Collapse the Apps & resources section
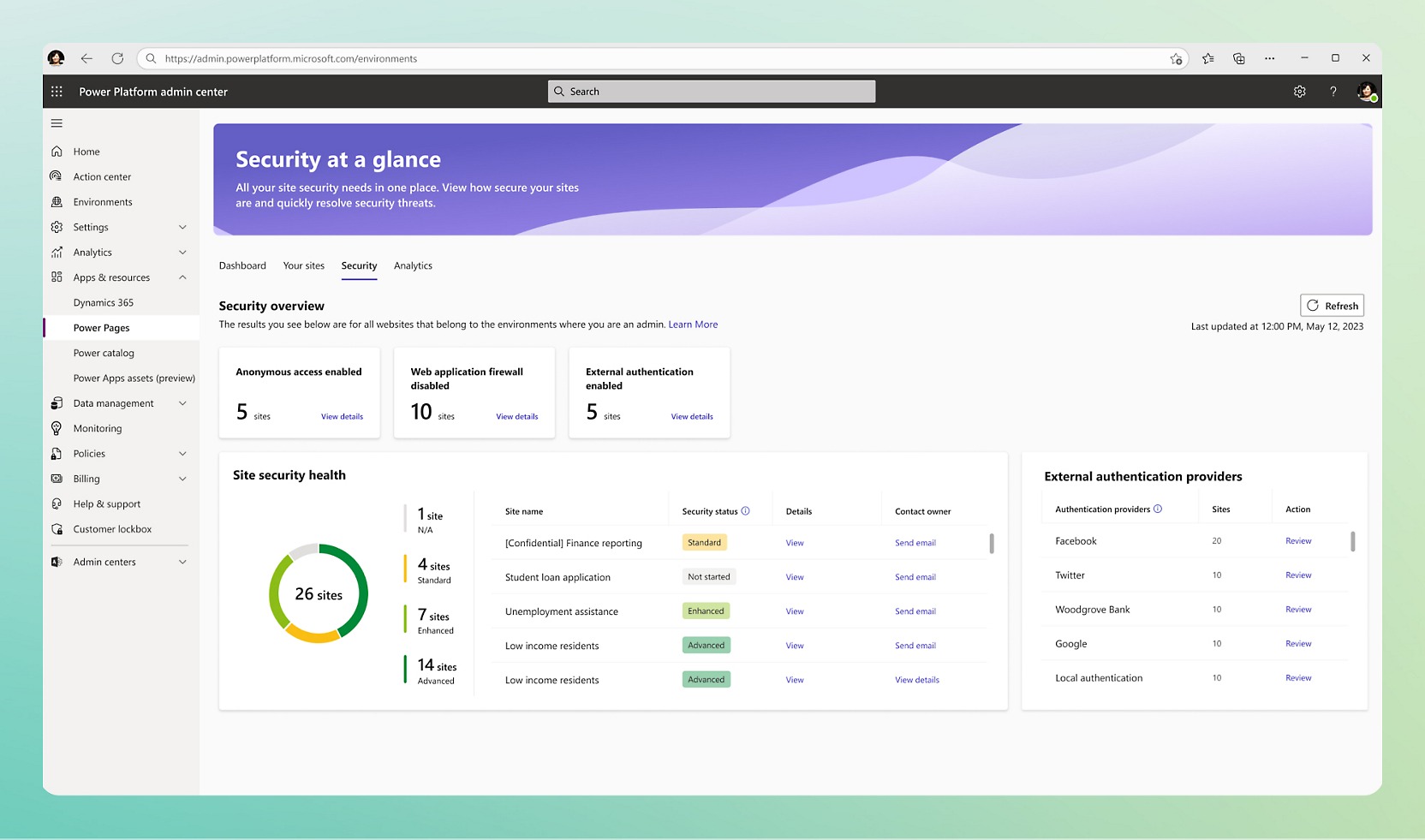Image resolution: width=1425 pixels, height=840 pixels. (x=182, y=277)
